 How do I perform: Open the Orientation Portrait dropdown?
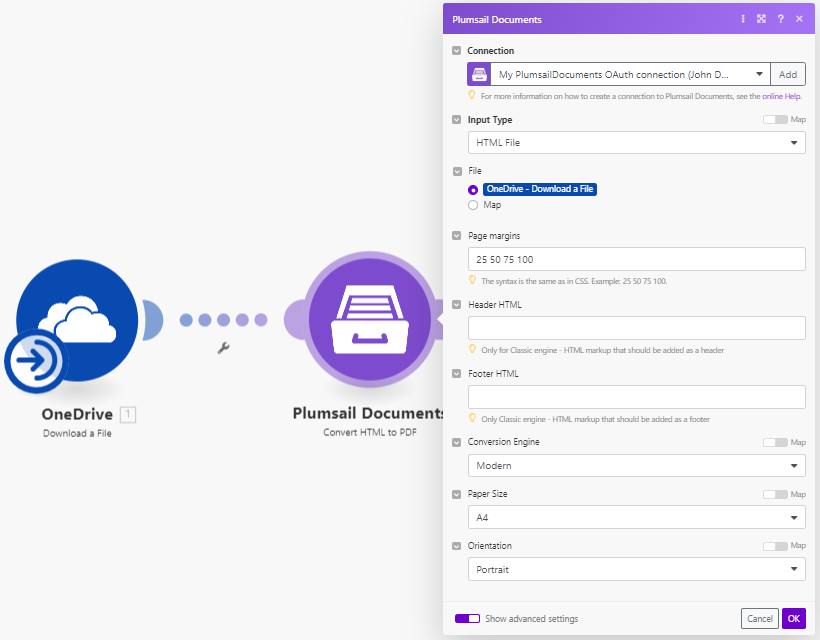(636, 569)
